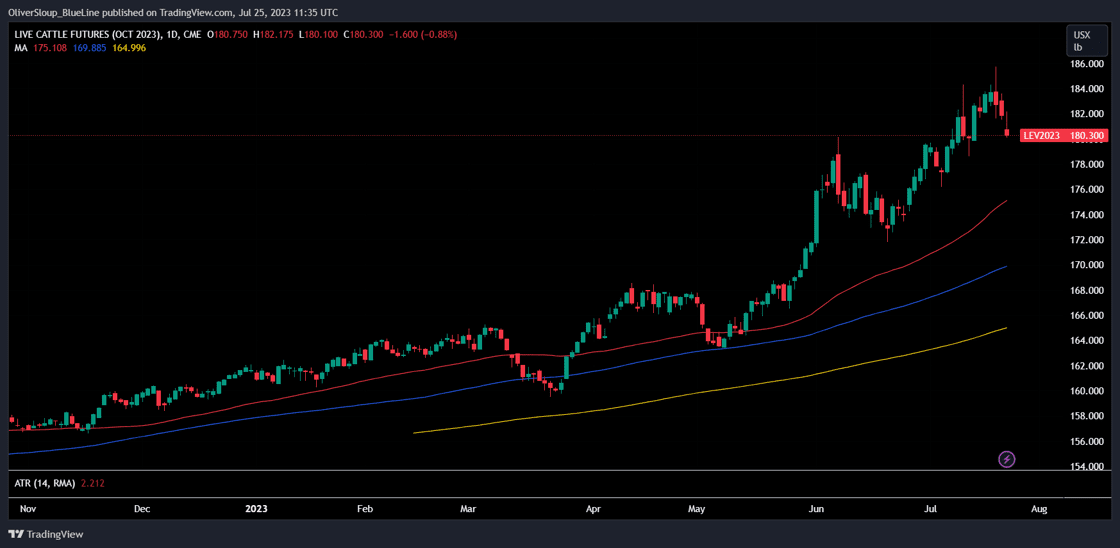Click the 170.000 price axis label

(1086, 265)
